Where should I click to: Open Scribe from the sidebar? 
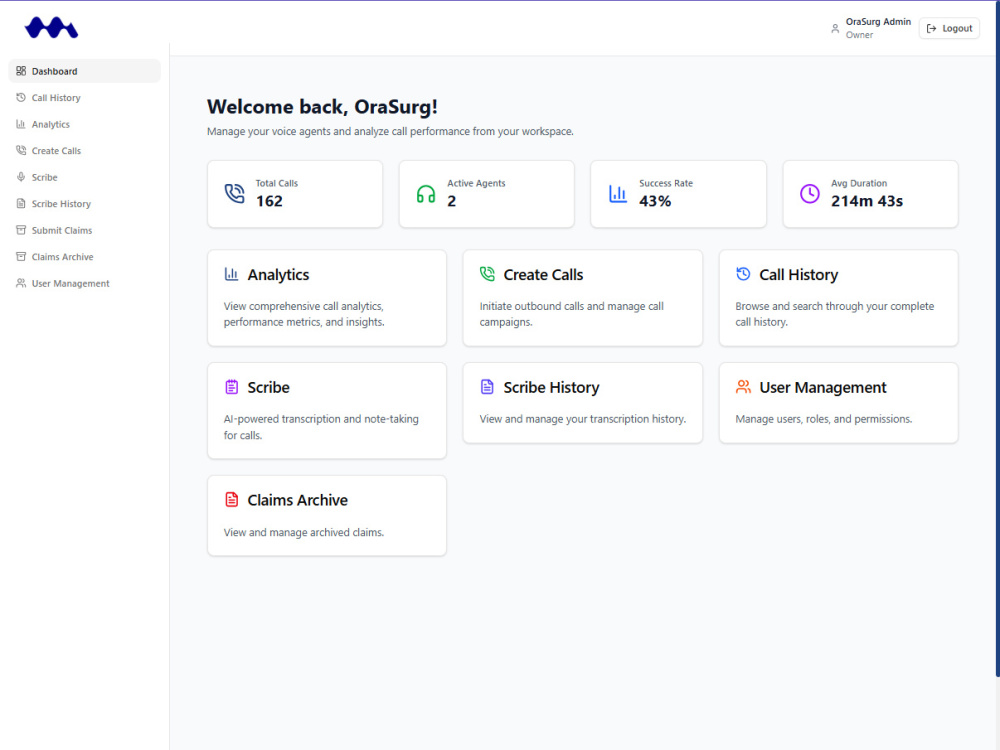click(x=84, y=177)
